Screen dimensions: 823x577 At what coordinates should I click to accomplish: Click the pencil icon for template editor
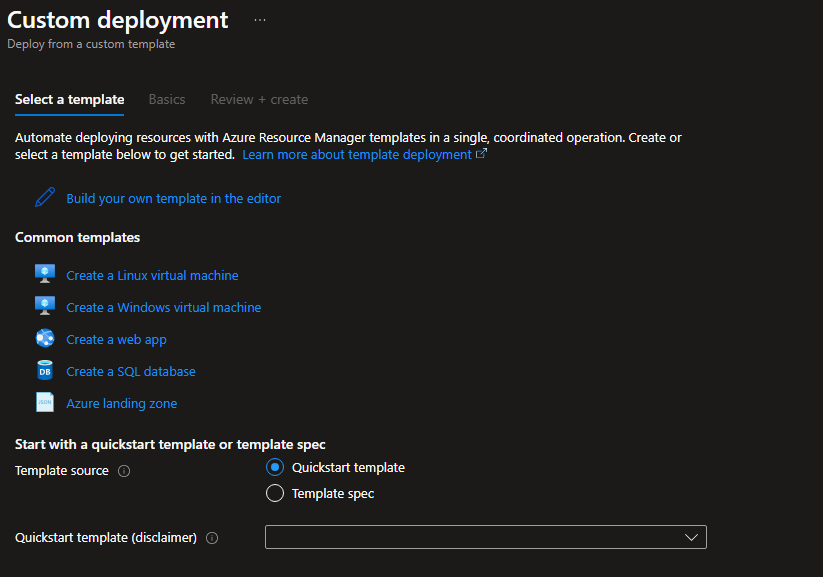tap(45, 198)
